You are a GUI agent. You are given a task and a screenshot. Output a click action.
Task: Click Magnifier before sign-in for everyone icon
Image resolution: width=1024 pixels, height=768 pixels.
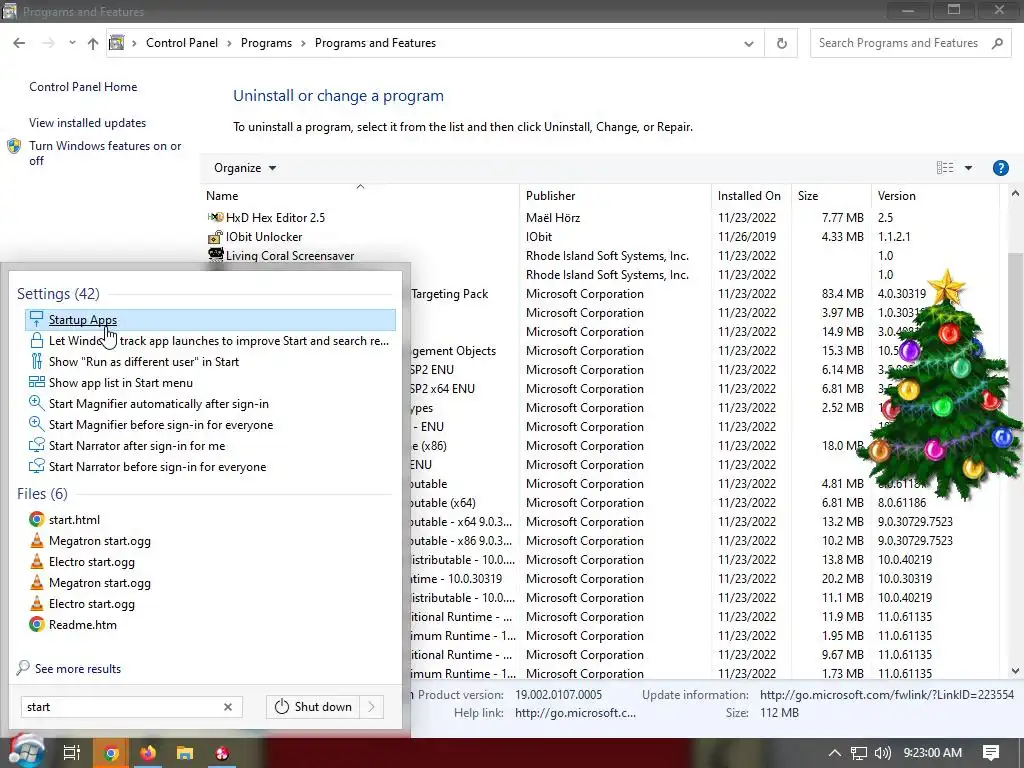click(37, 424)
